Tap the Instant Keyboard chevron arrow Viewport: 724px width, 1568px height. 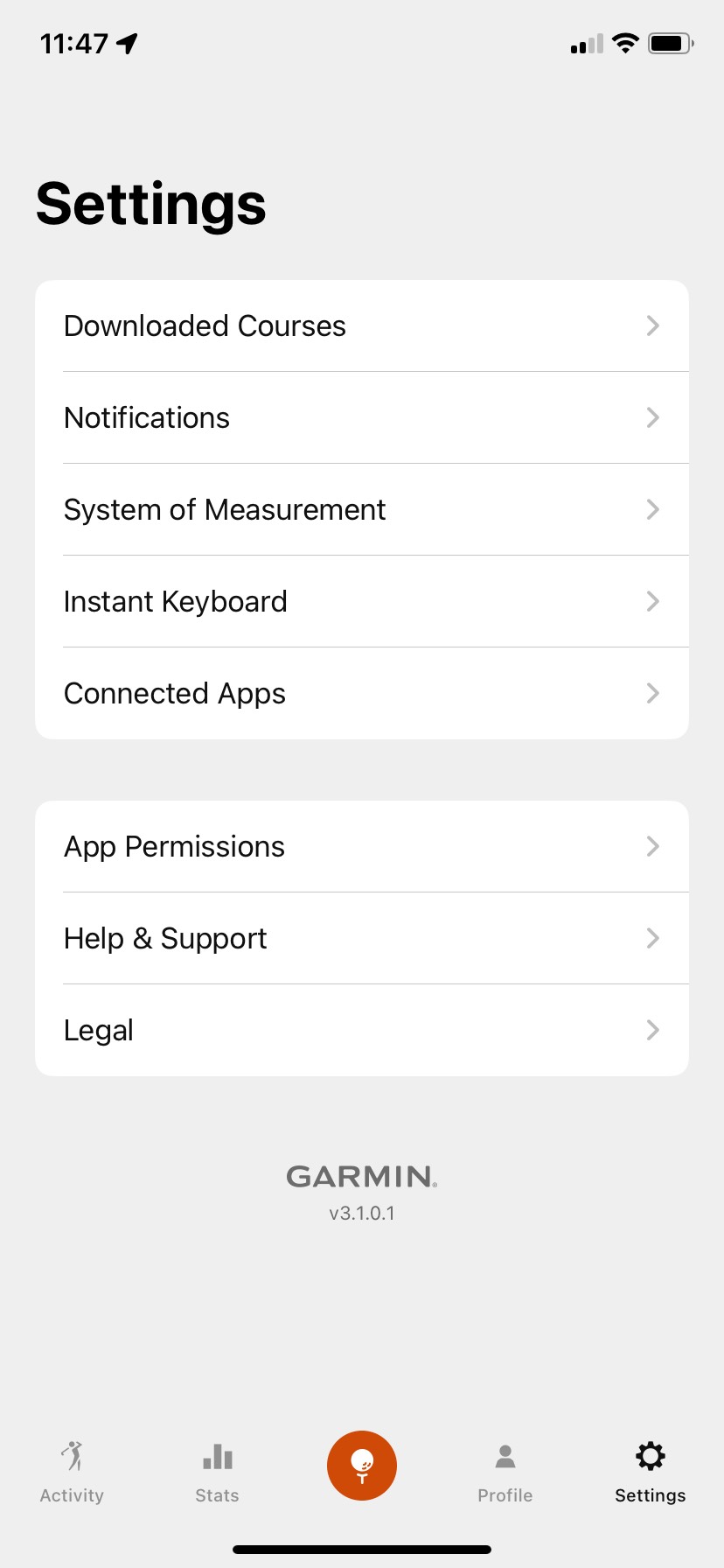[x=652, y=602]
